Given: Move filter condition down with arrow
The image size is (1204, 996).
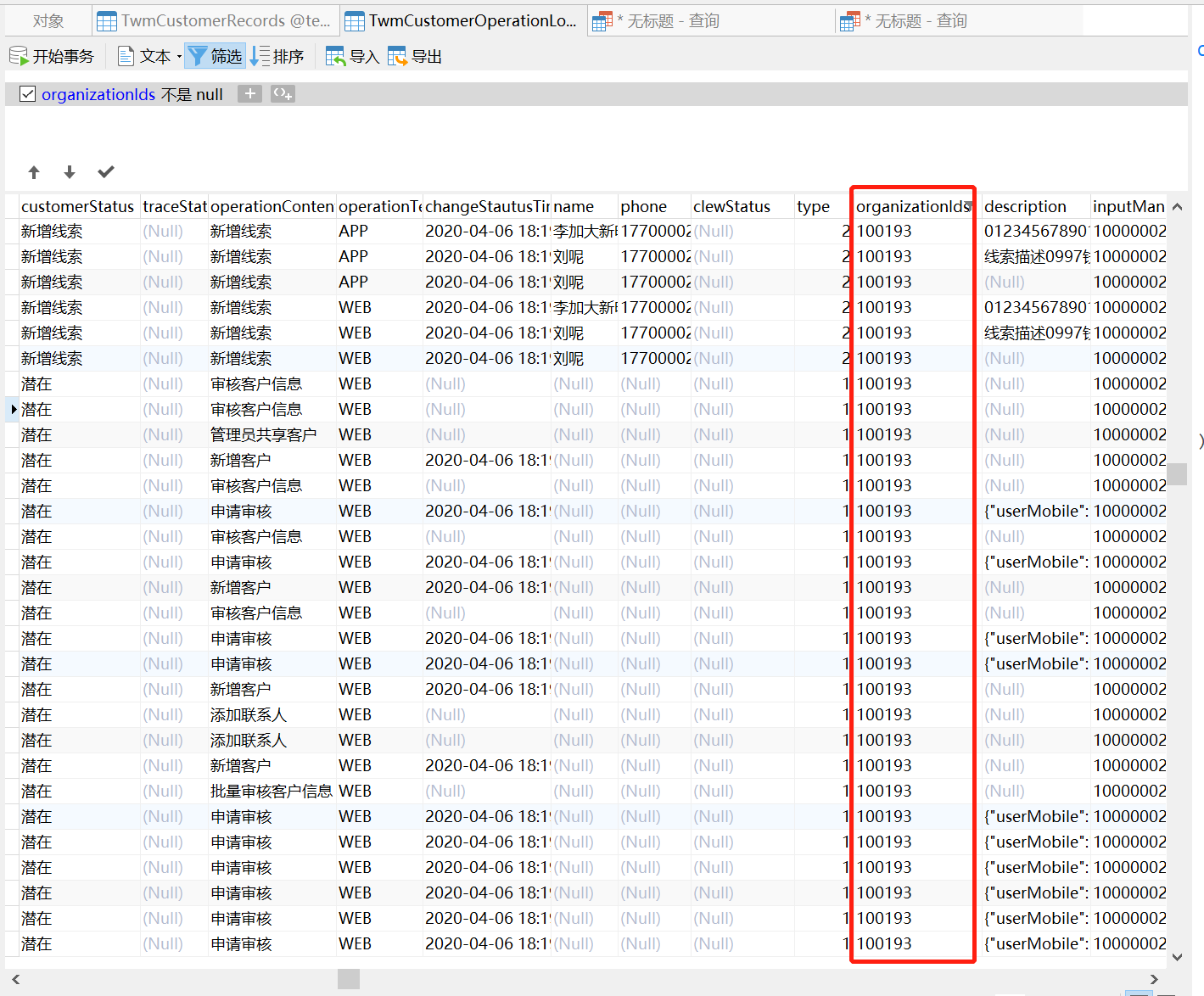Looking at the screenshot, I should coord(70,172).
